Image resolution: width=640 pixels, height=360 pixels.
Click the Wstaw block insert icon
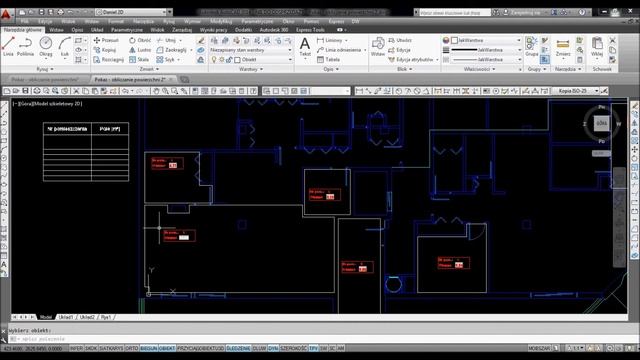coord(378,46)
